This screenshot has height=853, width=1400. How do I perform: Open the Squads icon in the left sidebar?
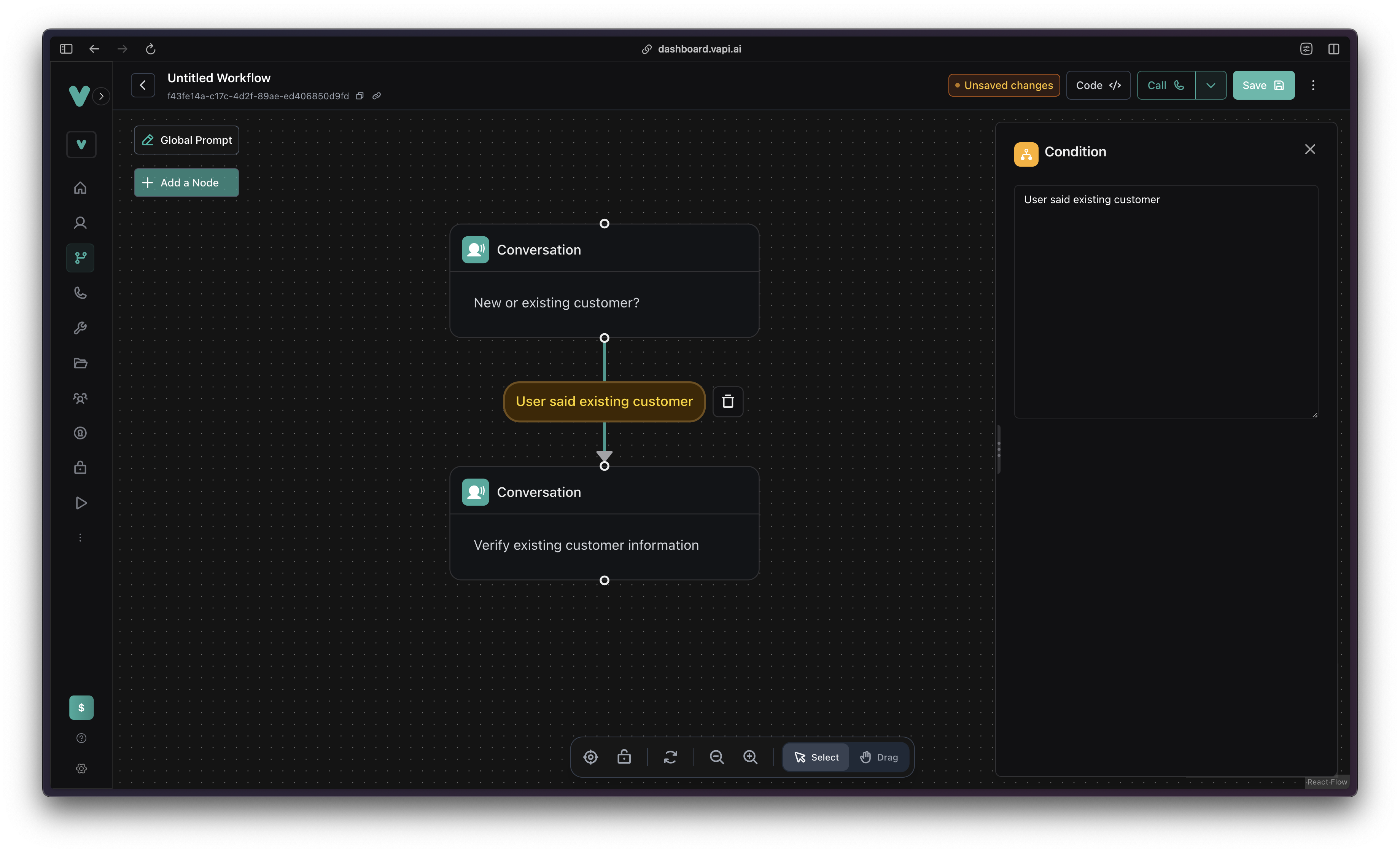click(80, 398)
